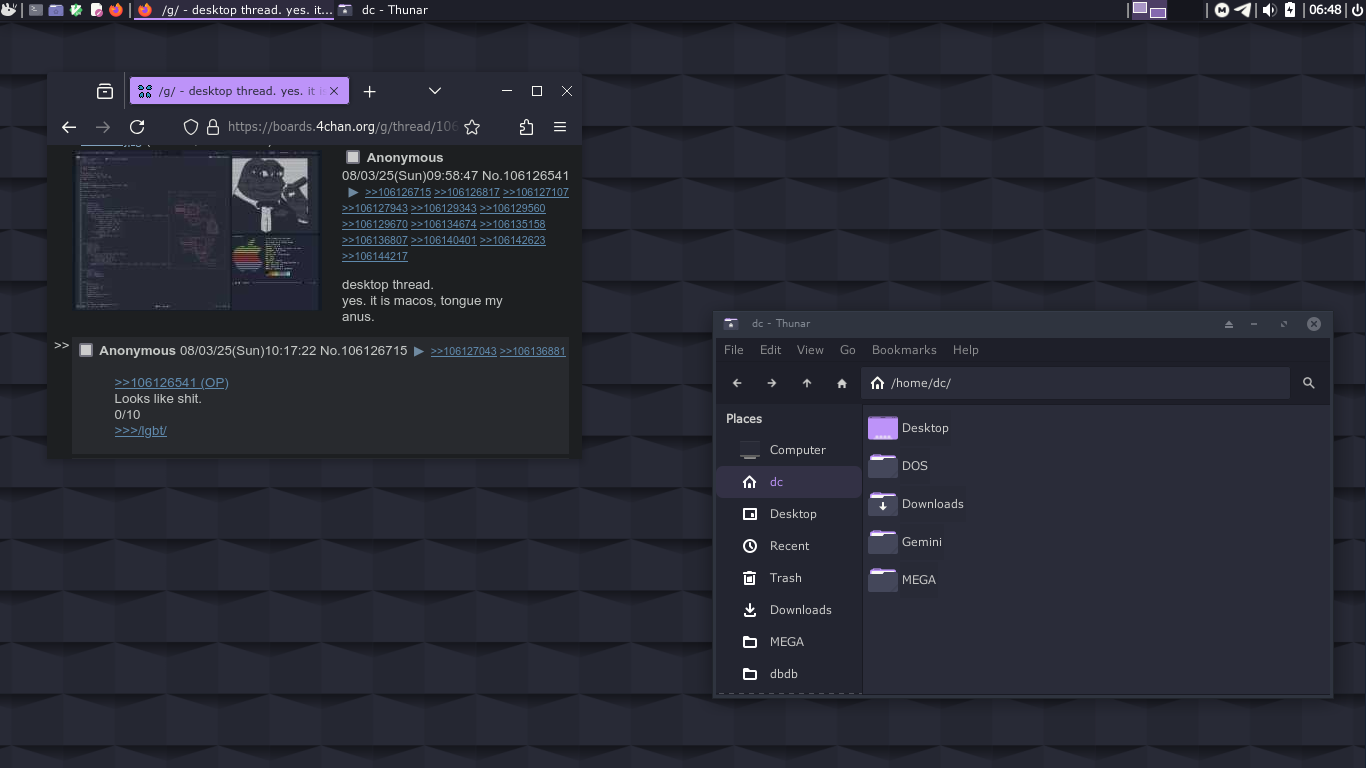Open the Go menu in Thunar

tap(848, 350)
